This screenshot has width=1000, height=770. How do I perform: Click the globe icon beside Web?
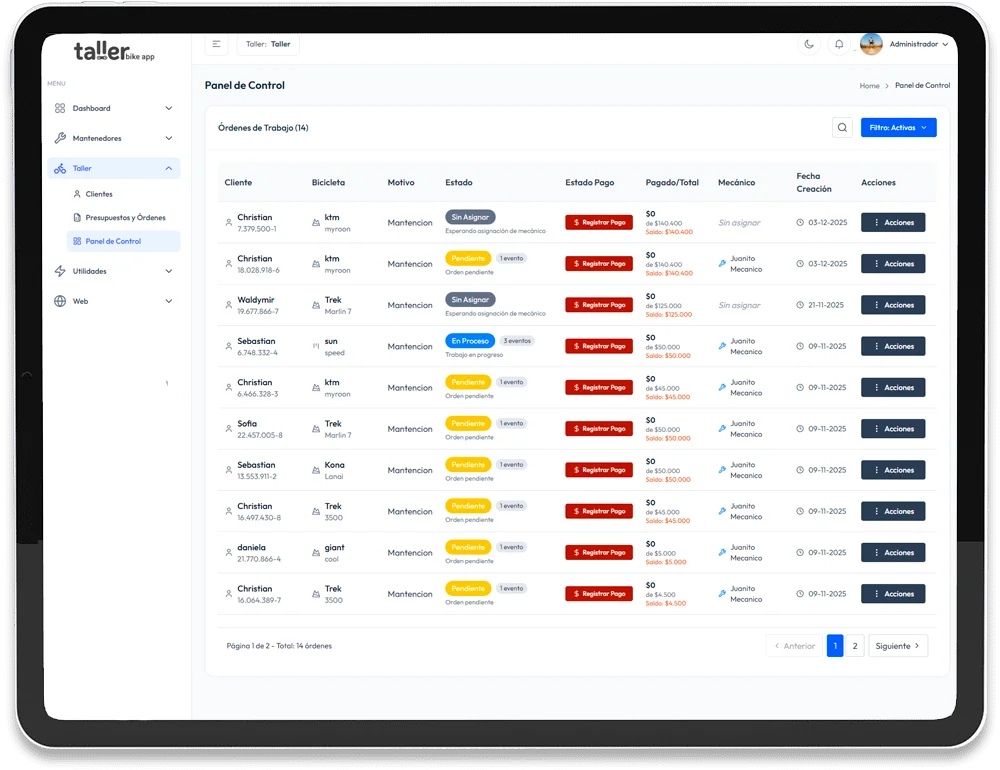(x=60, y=301)
